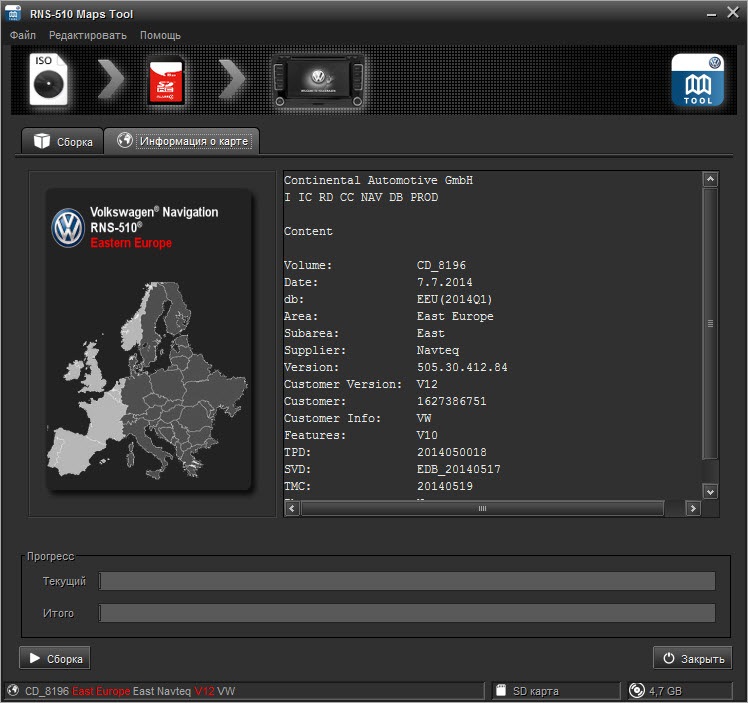Click the horizontal scrollbar thumb
The width and height of the screenshot is (748, 703).
pos(482,509)
